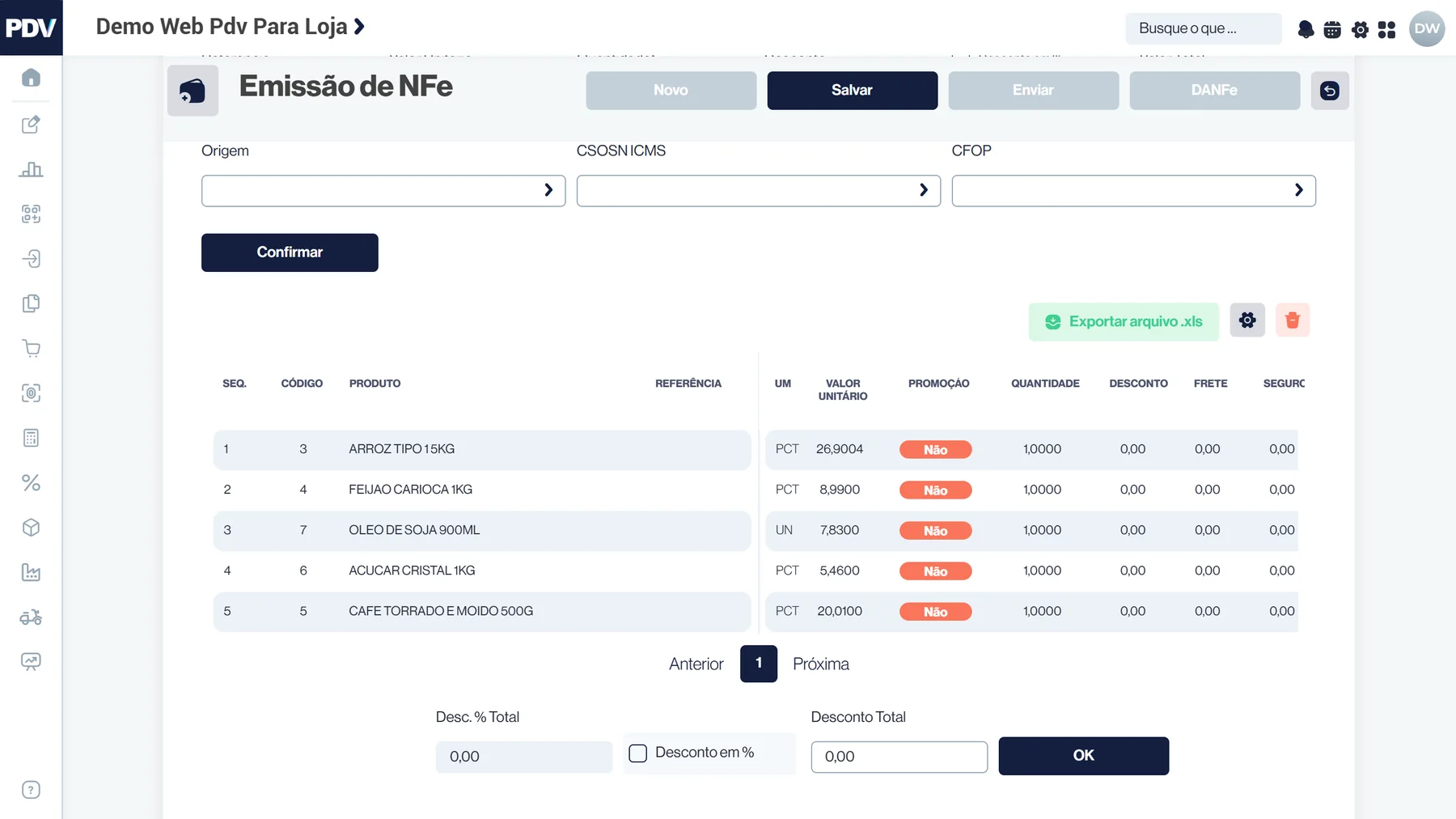This screenshot has width=1456, height=819.
Task: Click the red trash delete icon
Action: click(1293, 320)
